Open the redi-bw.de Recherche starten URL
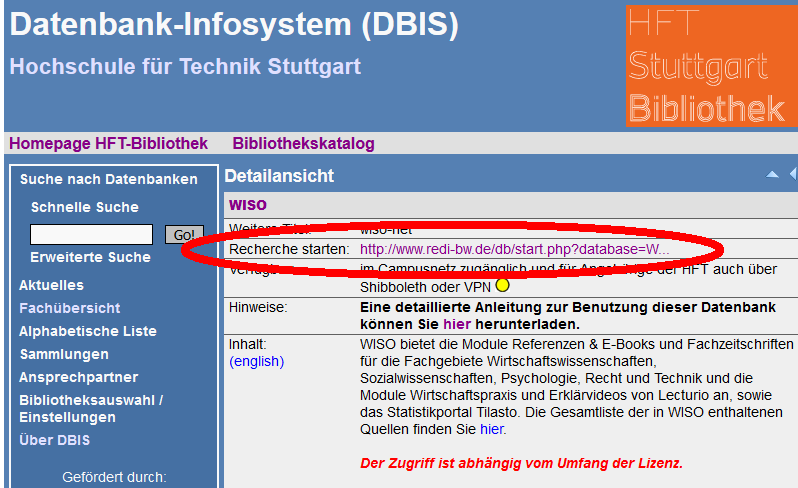Image resolution: width=798 pixels, height=488 pixels. click(x=515, y=249)
